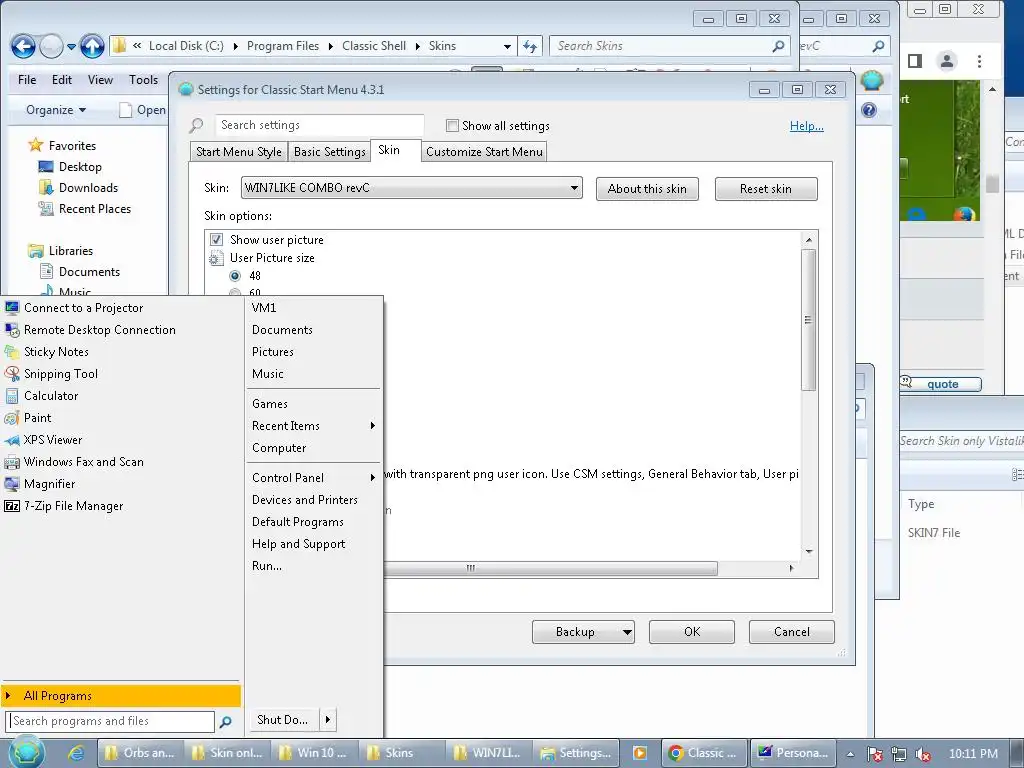This screenshot has height=768, width=1024.
Task: Click the Shut Down button
Action: tap(284, 720)
